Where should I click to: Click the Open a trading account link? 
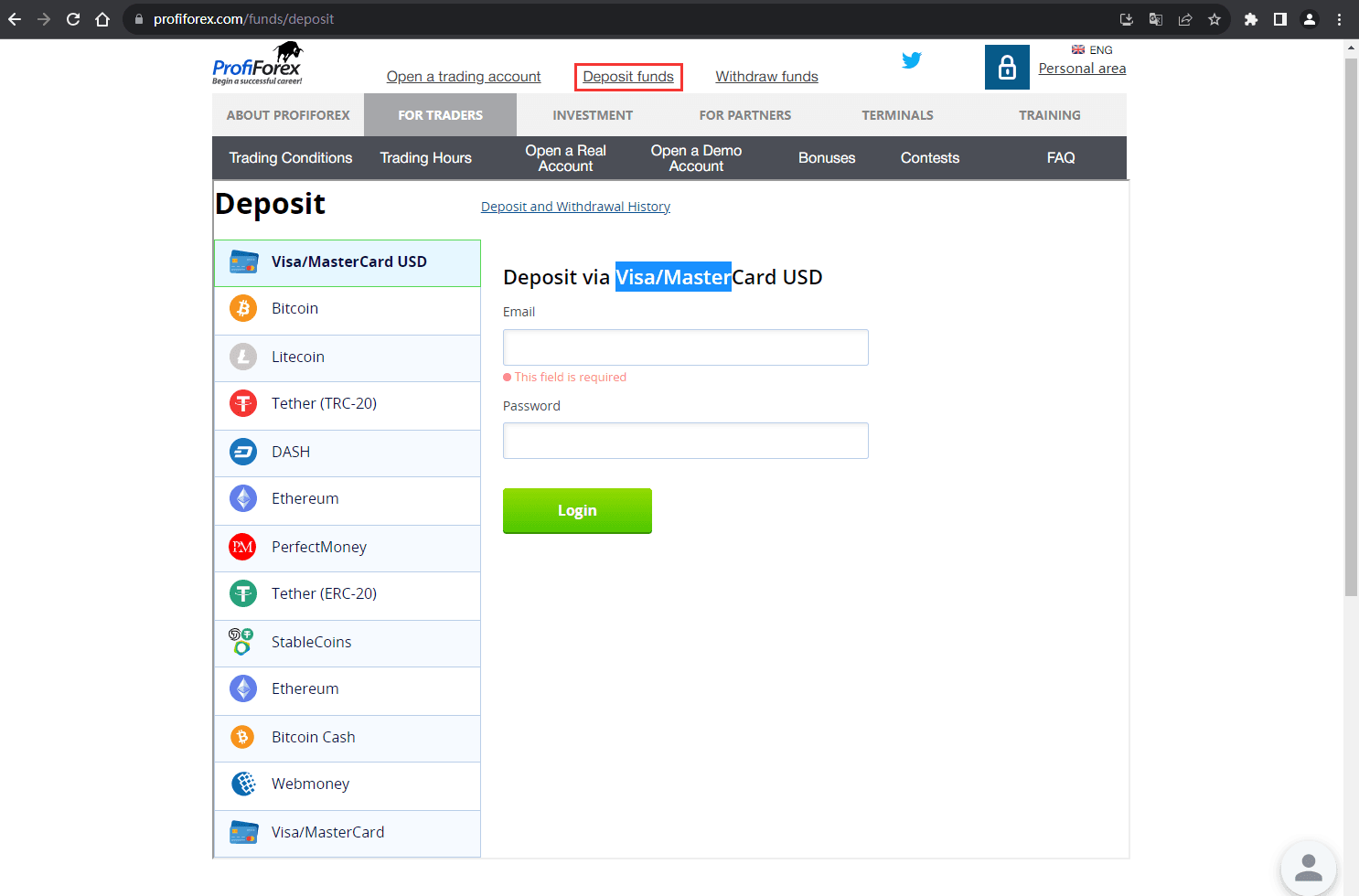pyautogui.click(x=464, y=77)
